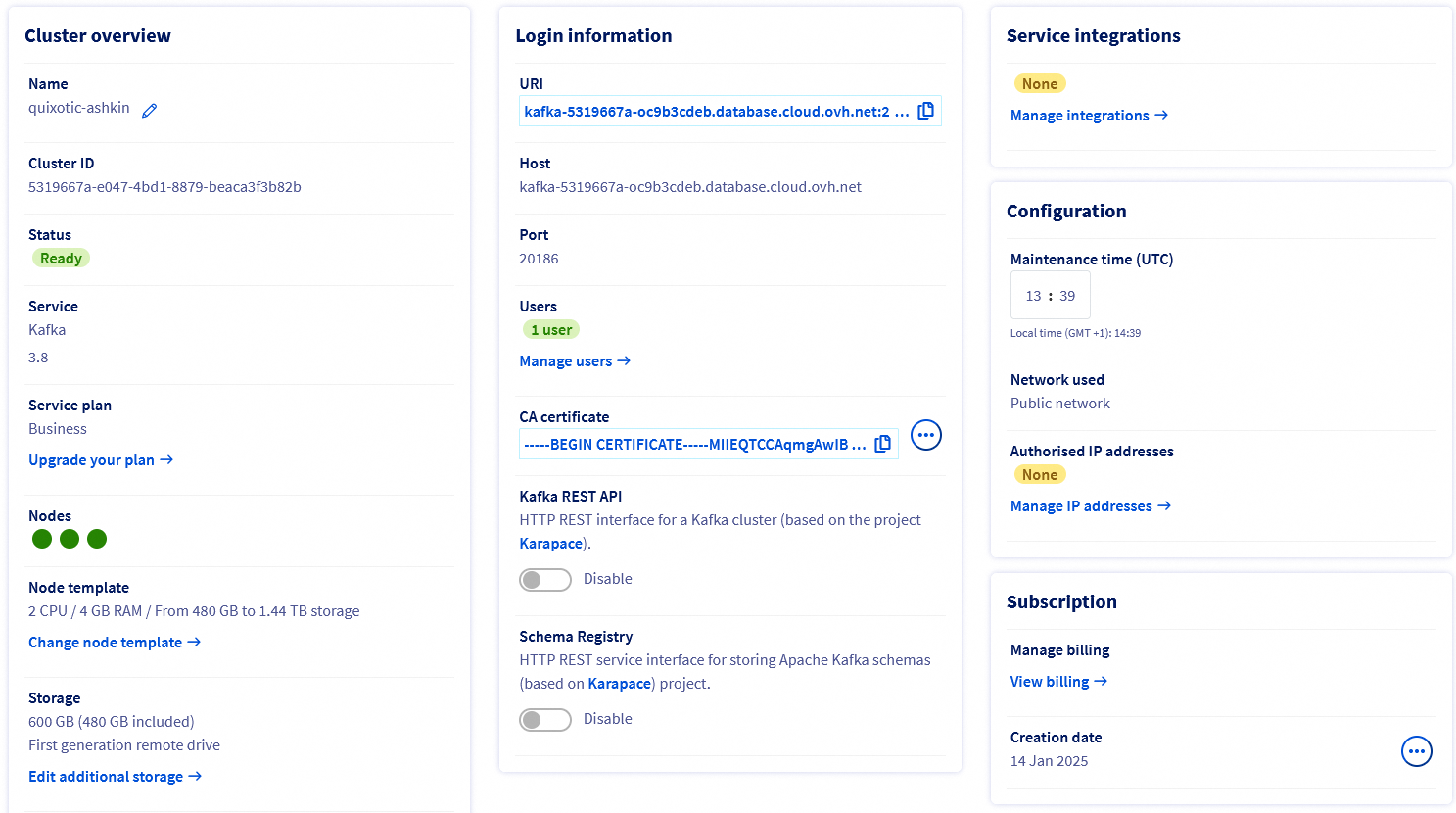Open Manage integrations

1080,115
